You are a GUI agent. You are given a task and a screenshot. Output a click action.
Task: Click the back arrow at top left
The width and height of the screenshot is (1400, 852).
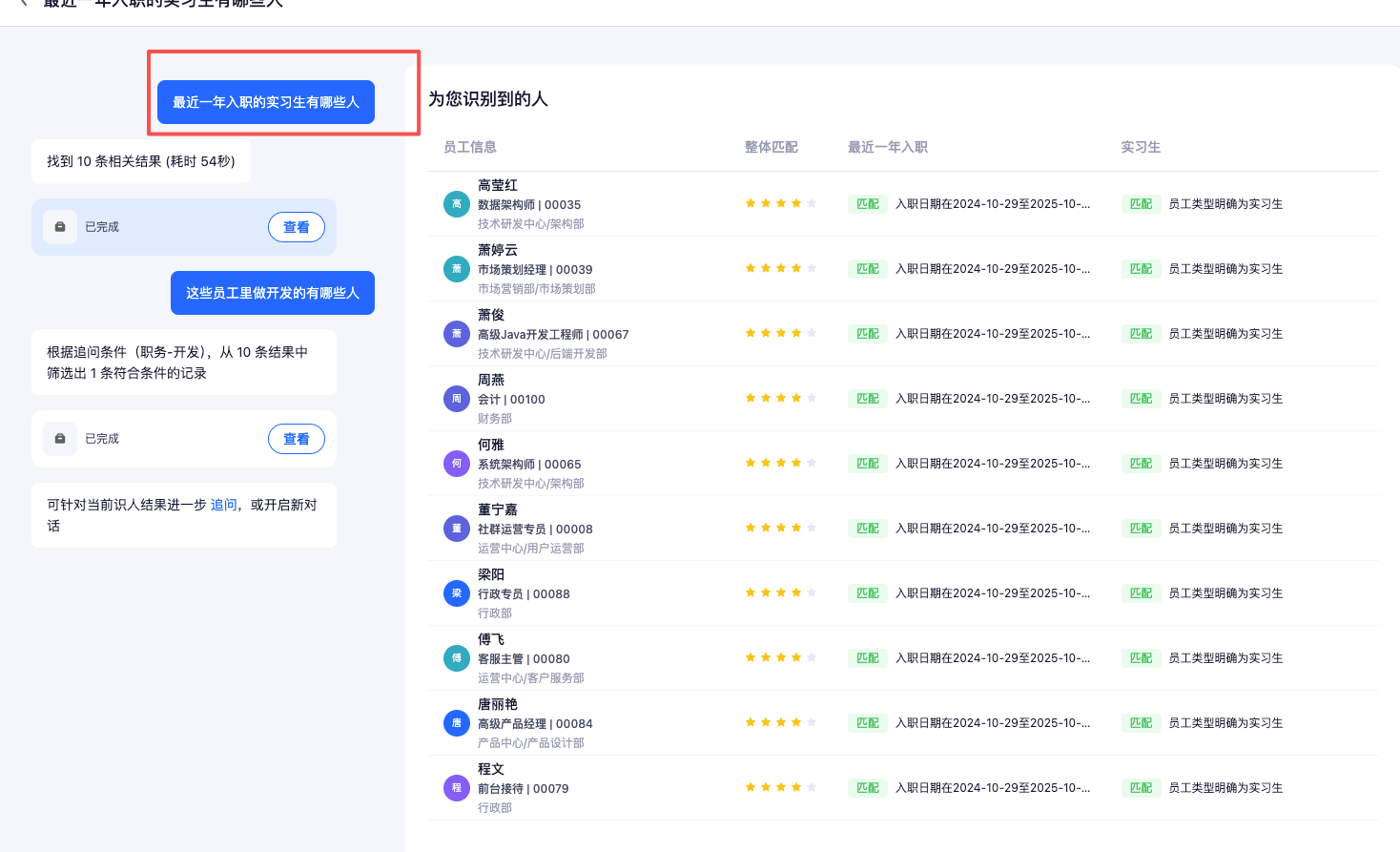point(24,4)
